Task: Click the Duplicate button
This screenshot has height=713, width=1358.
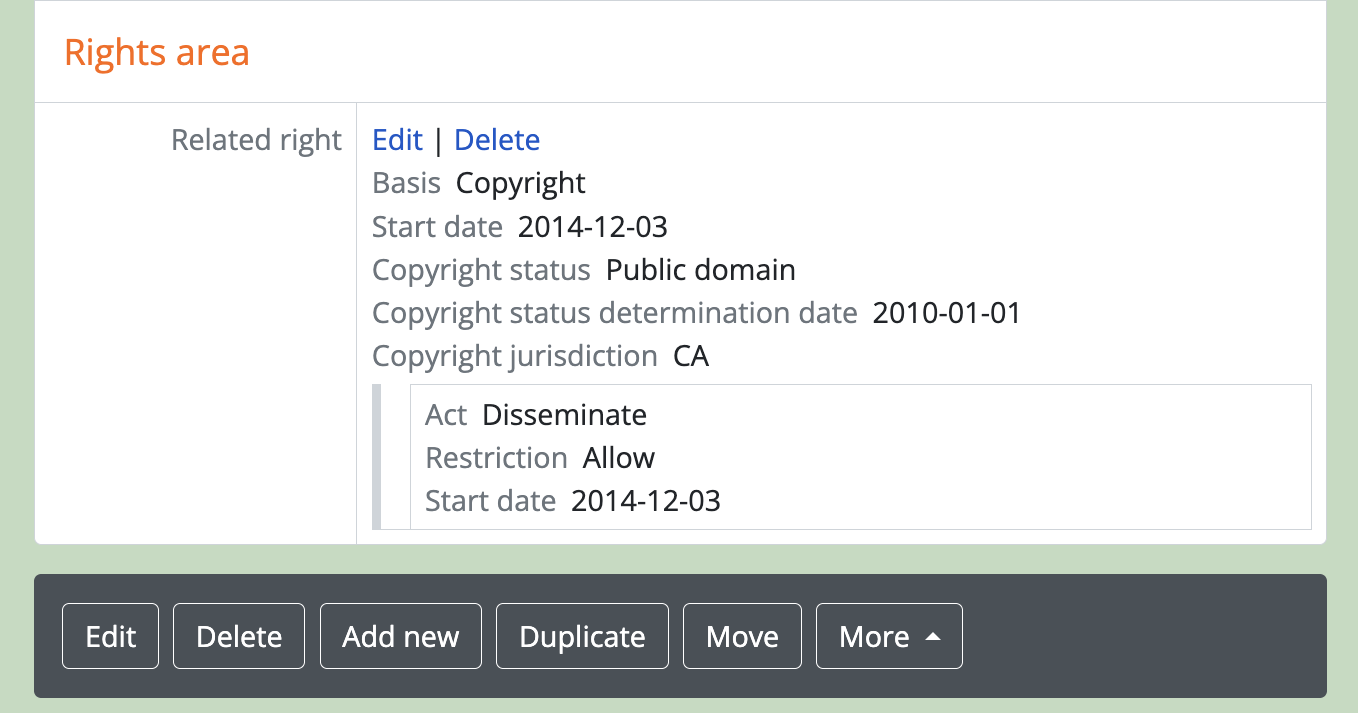Action: point(582,637)
